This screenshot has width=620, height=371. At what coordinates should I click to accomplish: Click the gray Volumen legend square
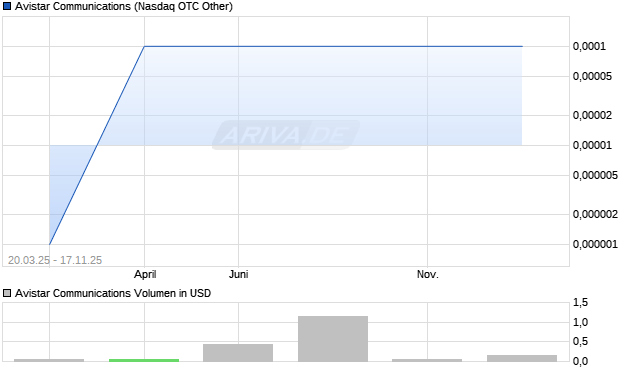pyautogui.click(x=7, y=293)
